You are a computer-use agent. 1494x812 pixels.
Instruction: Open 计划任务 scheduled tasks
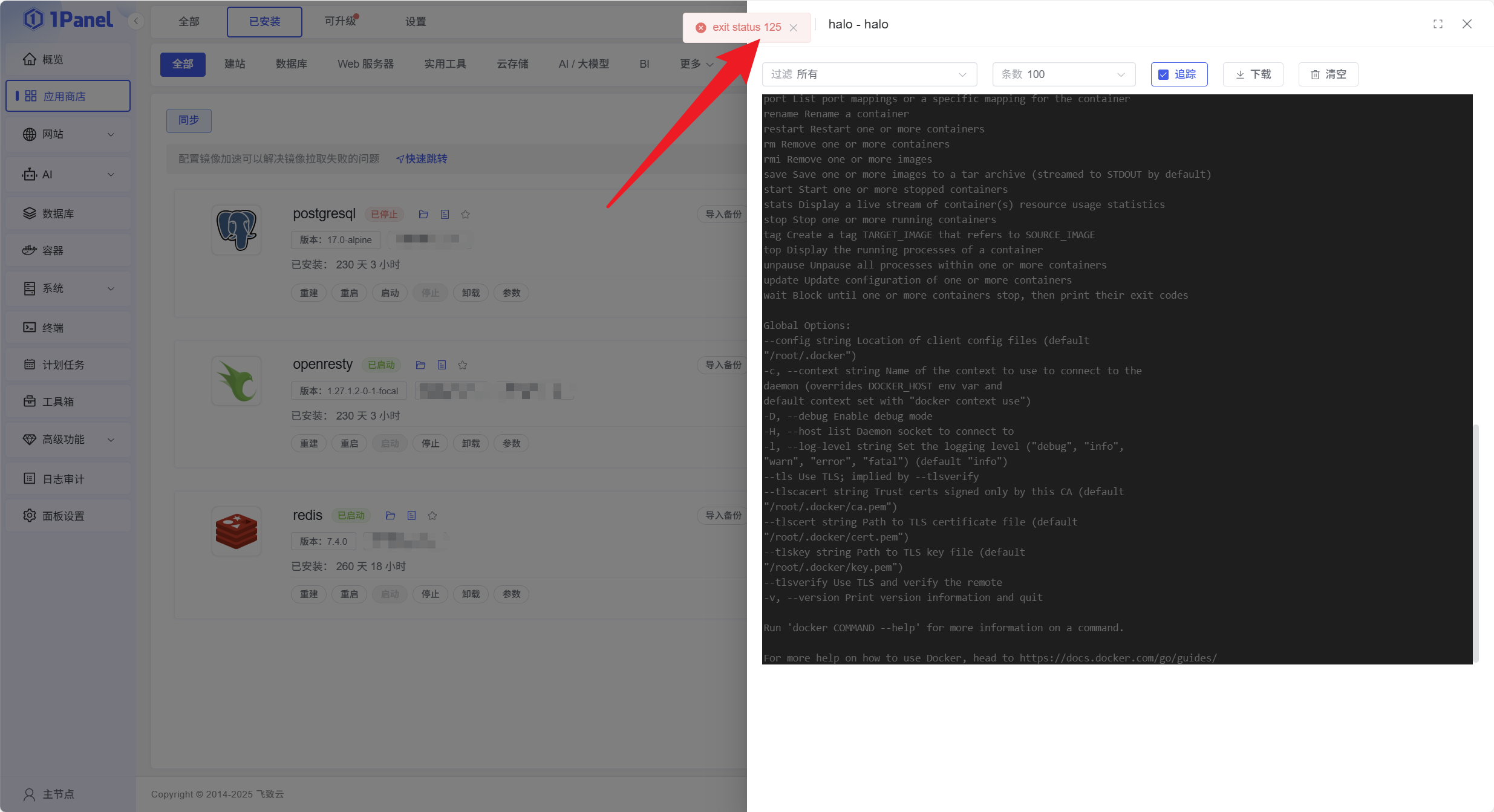(x=68, y=365)
